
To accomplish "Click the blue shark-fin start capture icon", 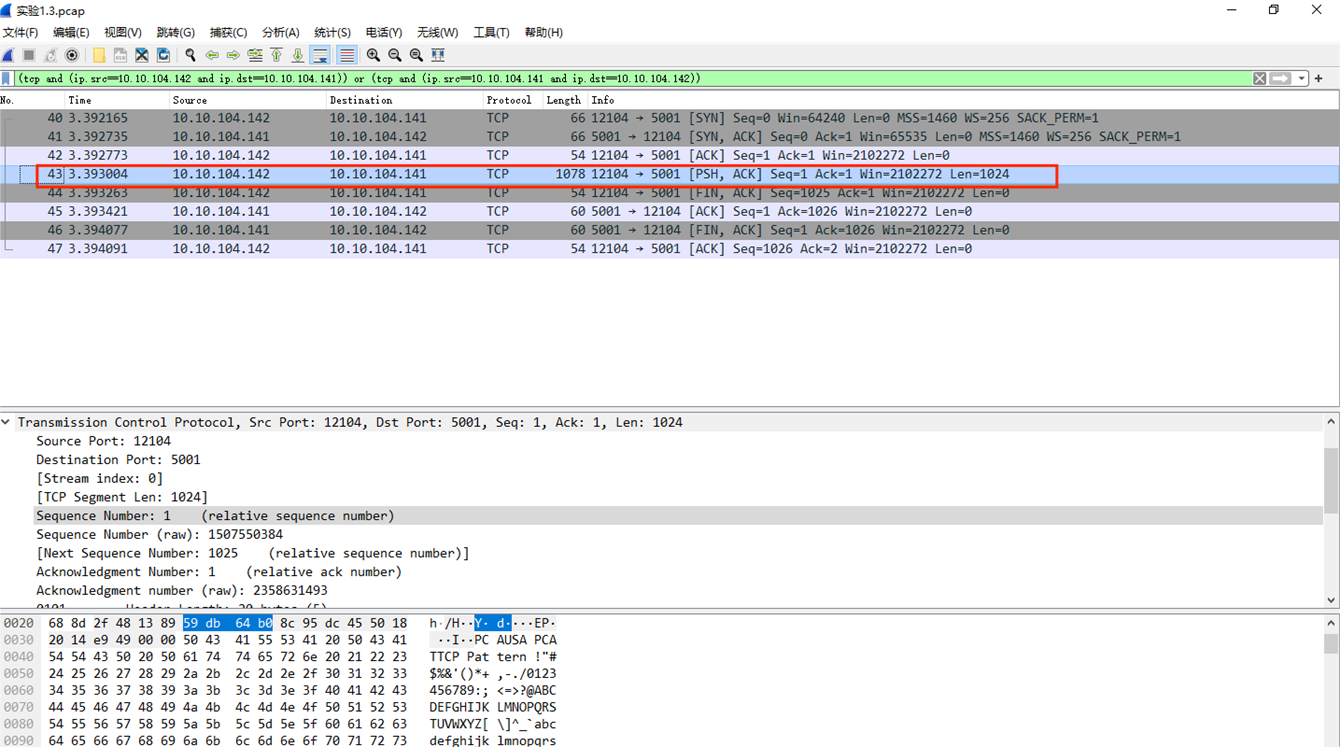I will pyautogui.click(x=8, y=55).
